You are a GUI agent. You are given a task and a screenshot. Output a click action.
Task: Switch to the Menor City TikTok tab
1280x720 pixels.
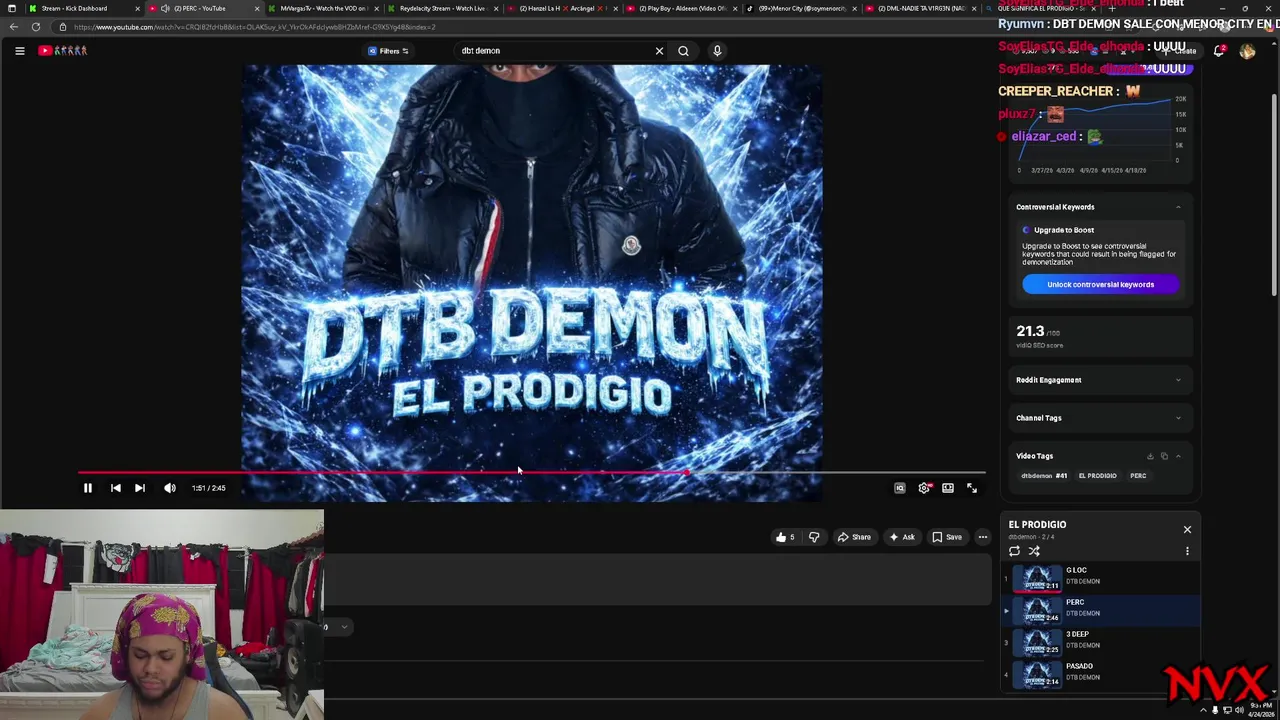pos(801,8)
